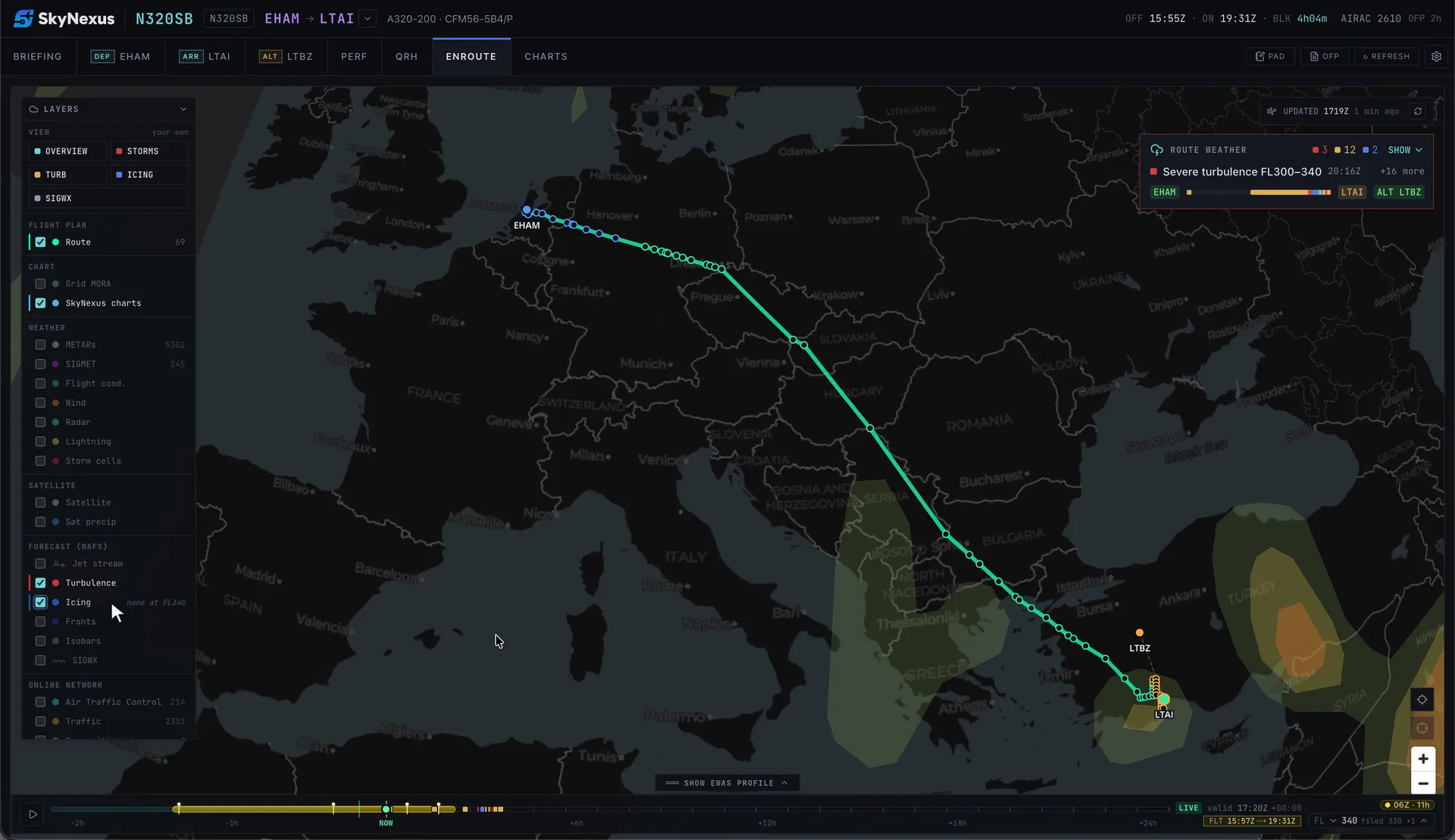Disable the Turbulence forecast layer
1455x840 pixels.
click(40, 583)
